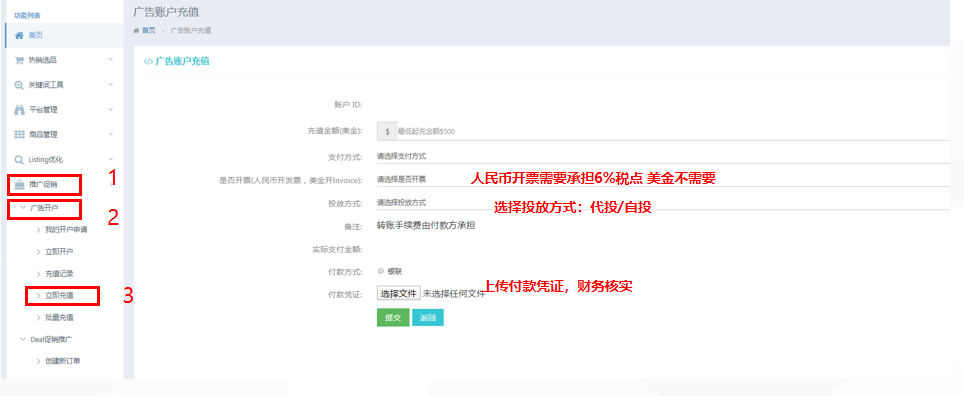Image resolution: width=964 pixels, height=396 pixels.
Task: Open the 请选择支付方式 dropdown
Action: 663,156
